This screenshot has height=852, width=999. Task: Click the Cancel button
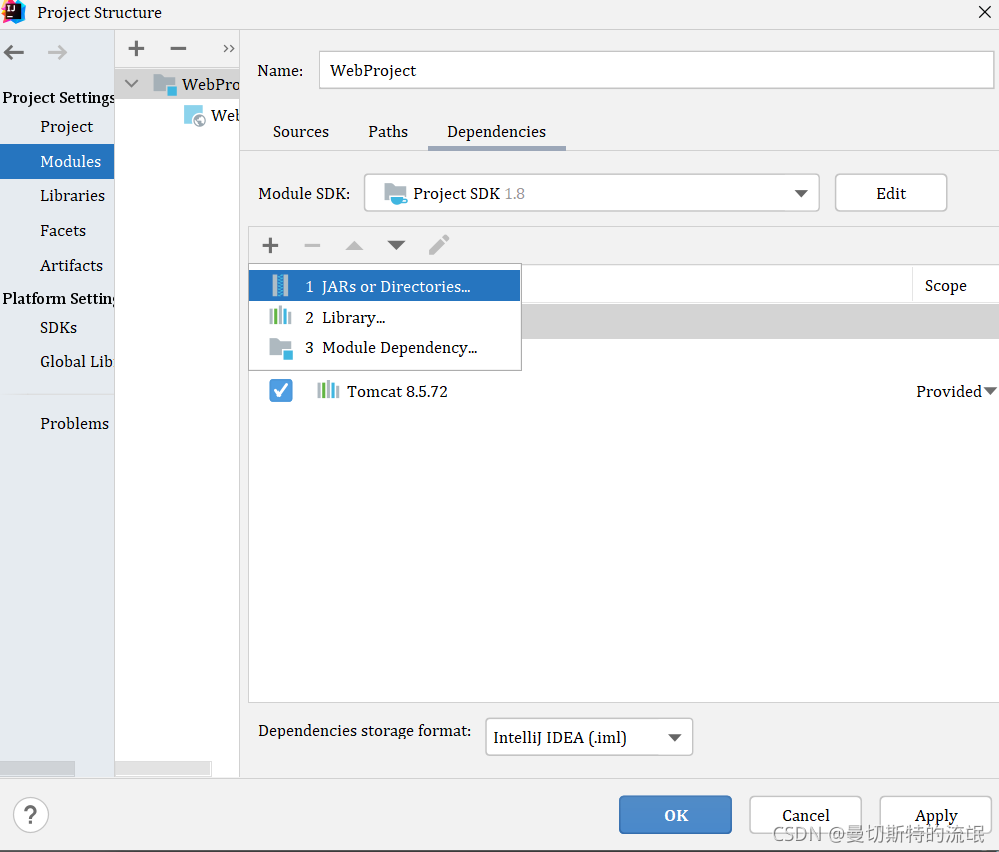coord(805,815)
